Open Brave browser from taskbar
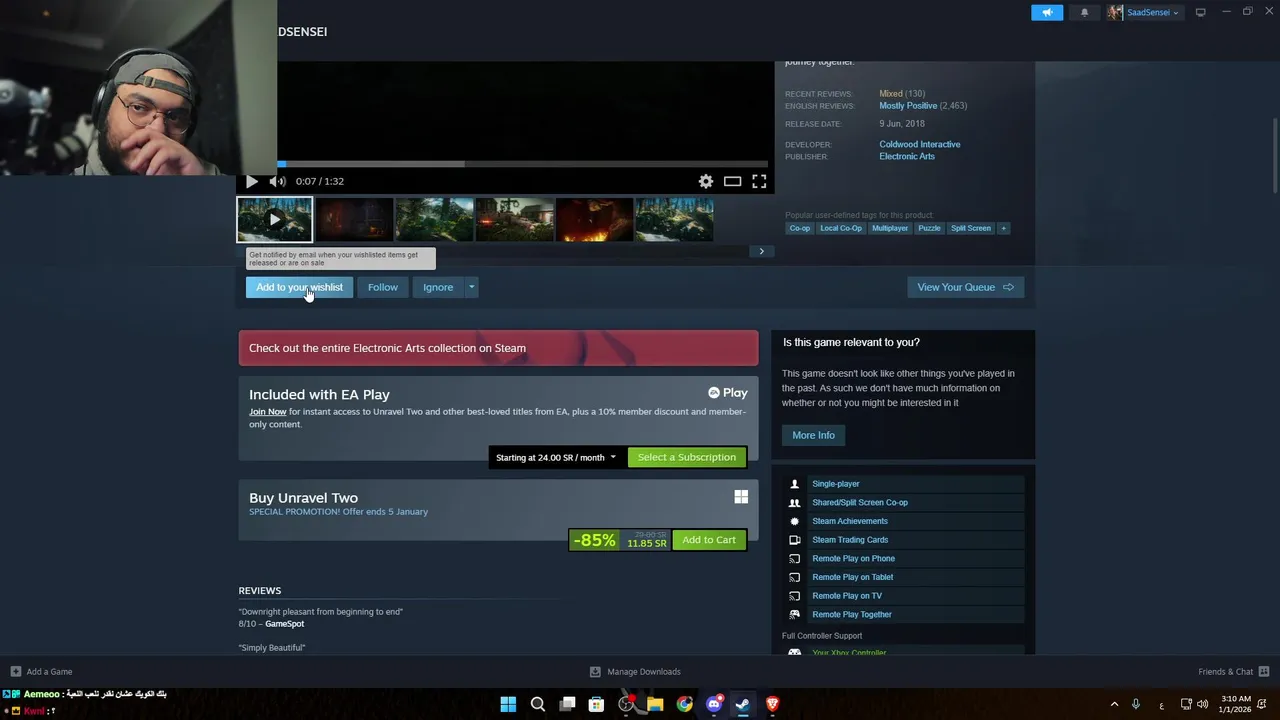Viewport: 1280px width, 720px height. (x=772, y=704)
